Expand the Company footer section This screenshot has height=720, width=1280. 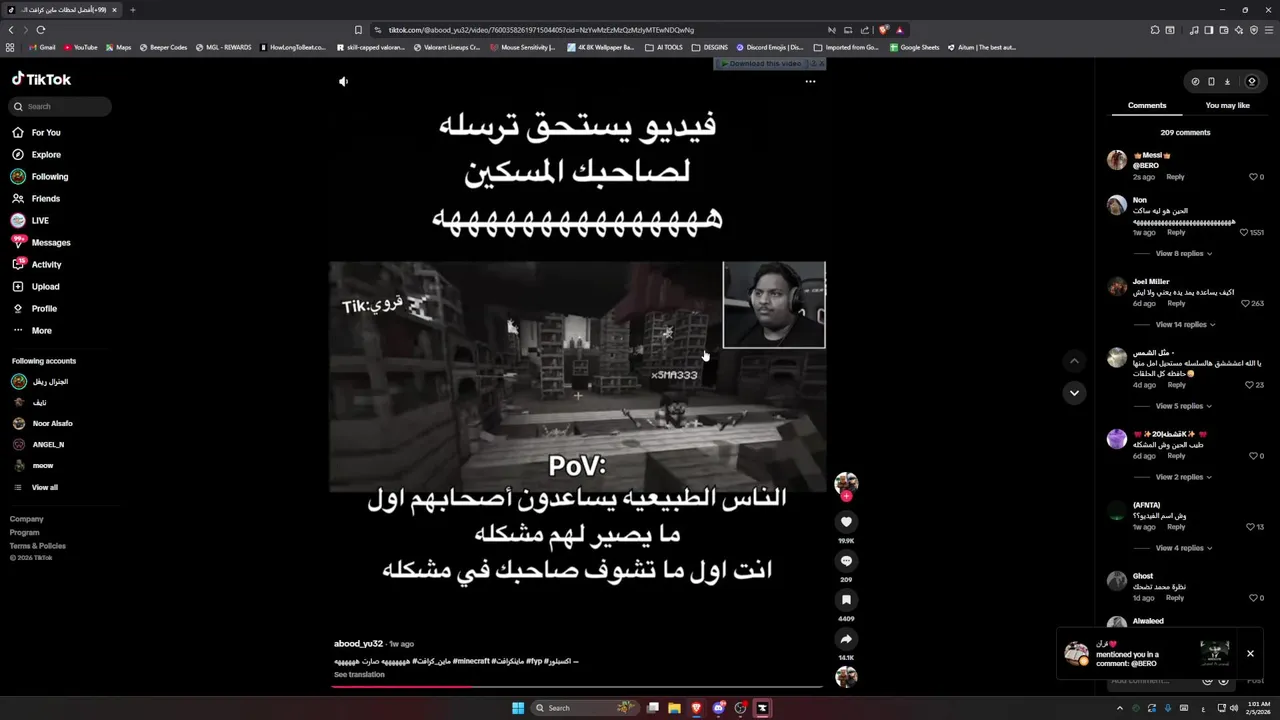tap(27, 519)
